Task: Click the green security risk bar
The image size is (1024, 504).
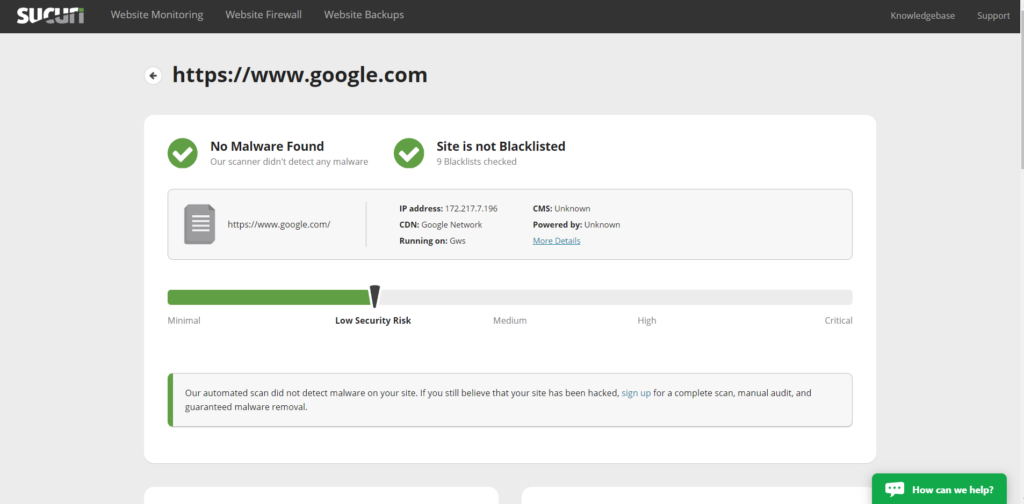Action: point(269,298)
